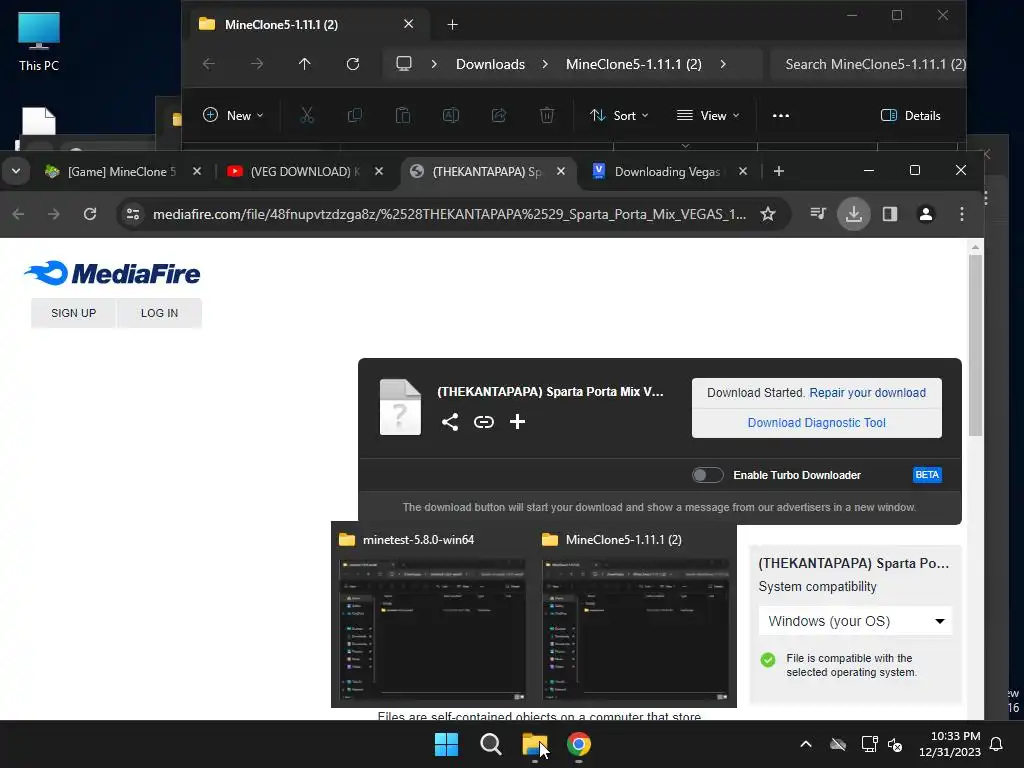Open This PC desktop icon
1024x768 pixels.
pos(39,42)
